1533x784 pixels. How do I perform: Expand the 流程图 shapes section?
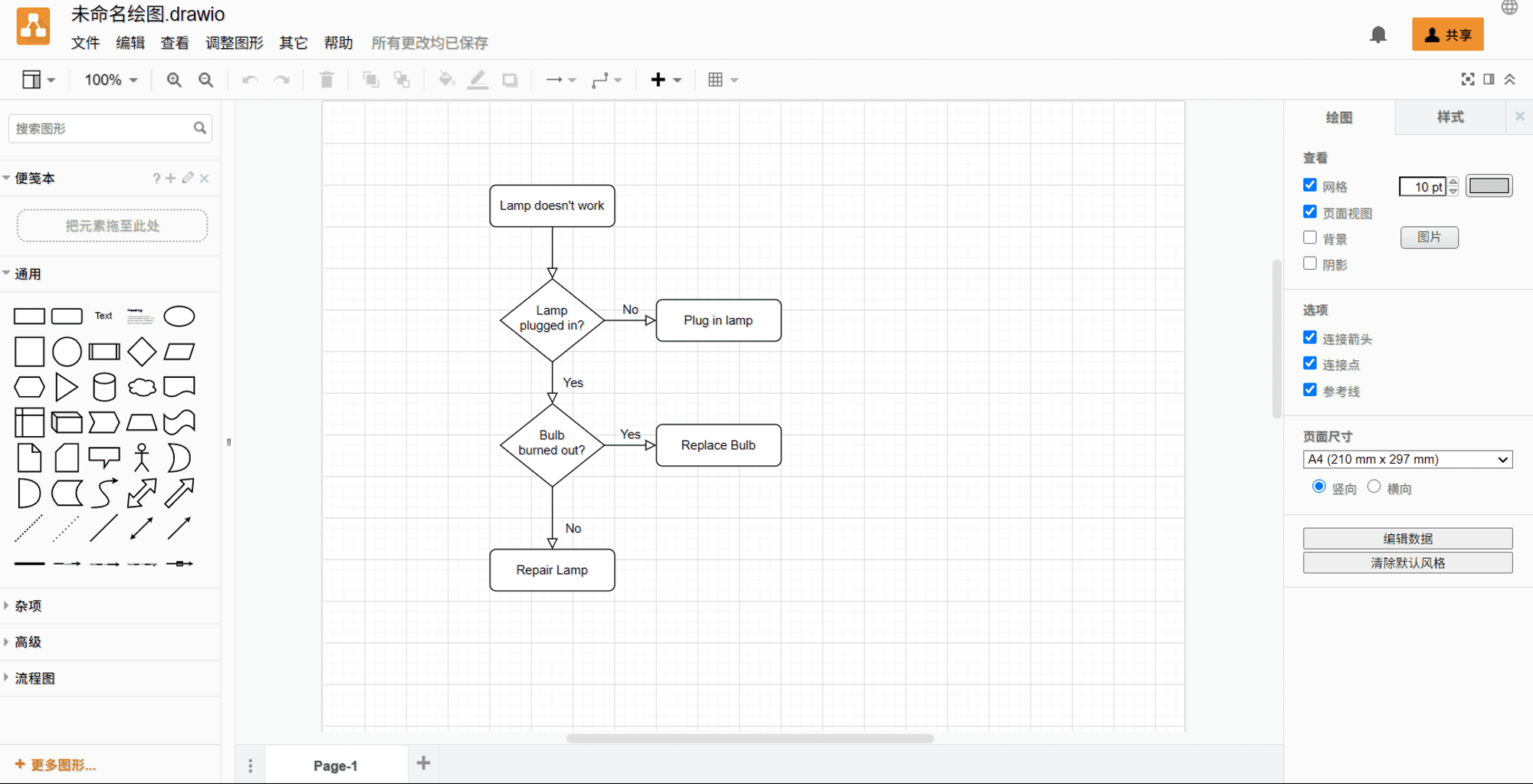click(x=110, y=678)
